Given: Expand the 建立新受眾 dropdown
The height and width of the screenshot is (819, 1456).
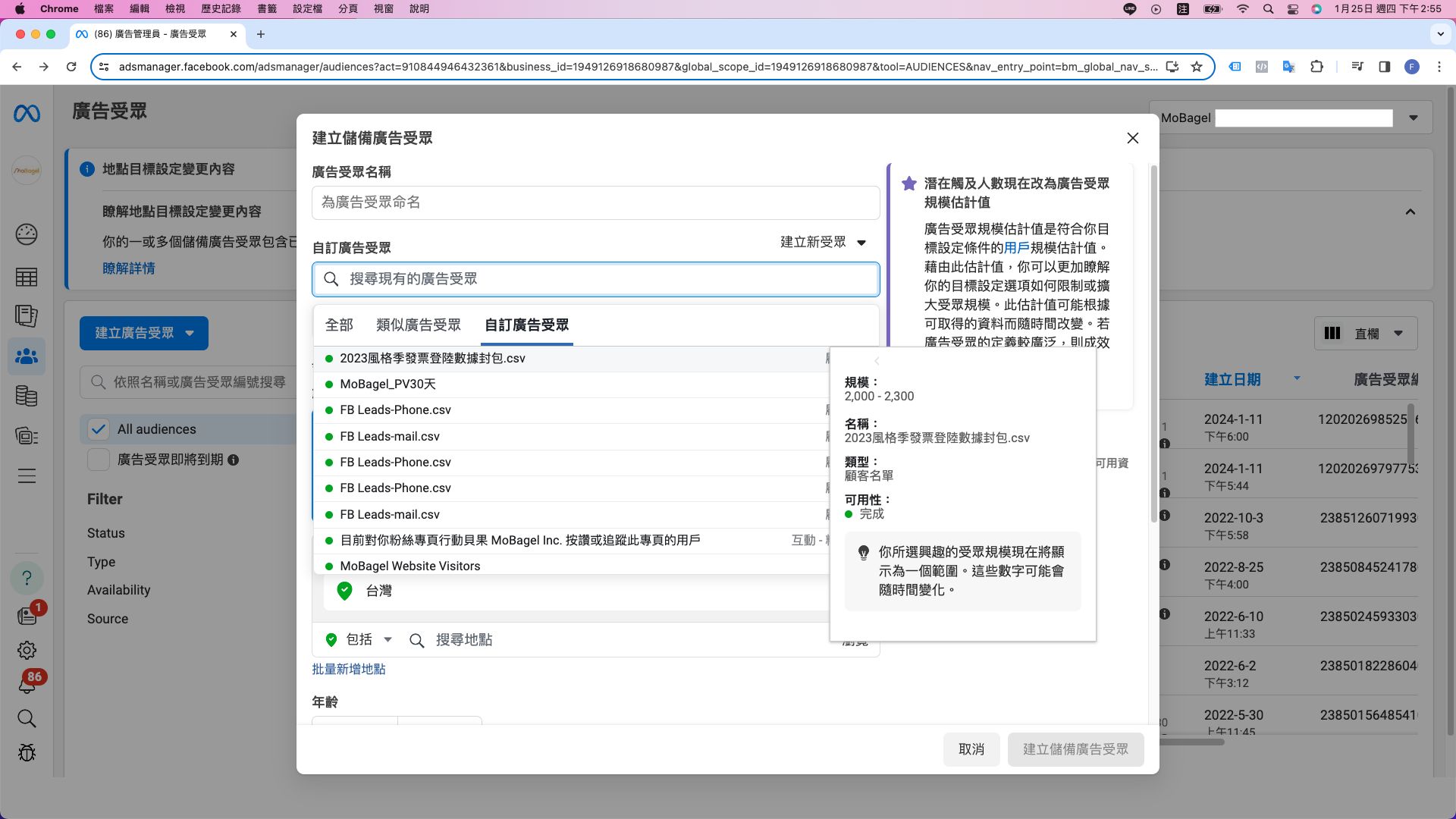Looking at the screenshot, I should click(824, 242).
